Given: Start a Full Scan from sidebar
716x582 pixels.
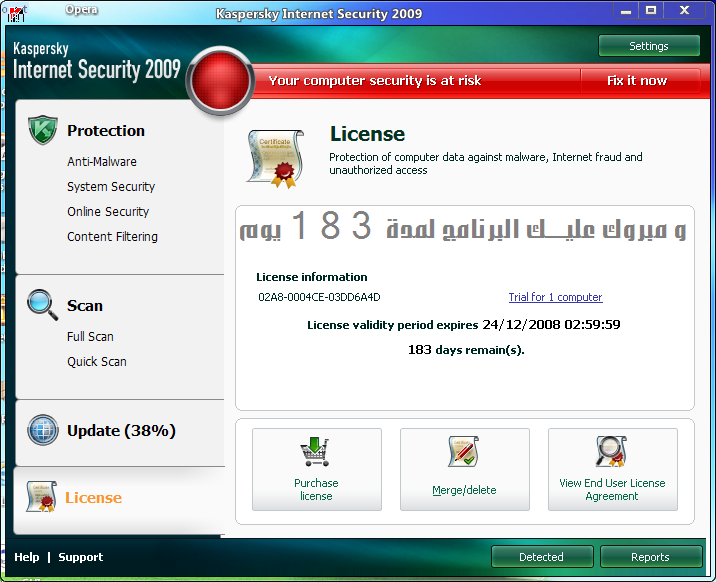Looking at the screenshot, I should pos(90,337).
